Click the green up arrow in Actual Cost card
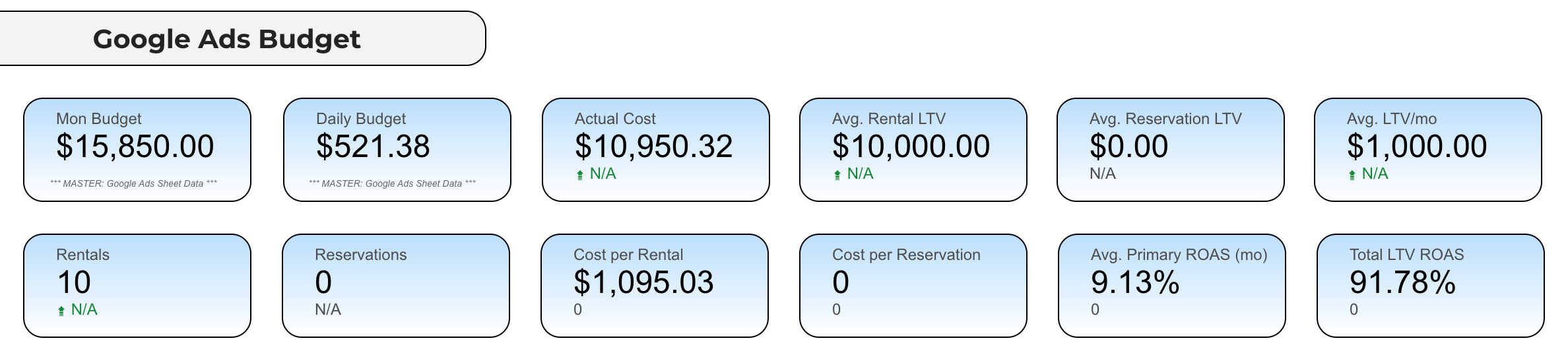This screenshot has width=1568, height=355. (x=580, y=175)
